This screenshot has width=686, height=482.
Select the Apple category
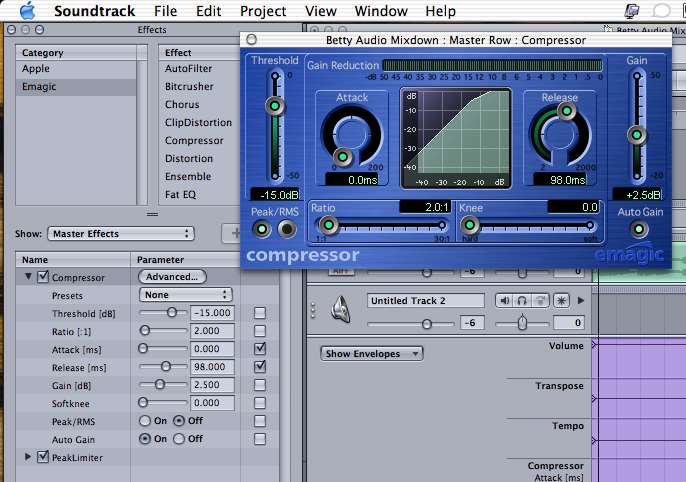click(x=76, y=69)
